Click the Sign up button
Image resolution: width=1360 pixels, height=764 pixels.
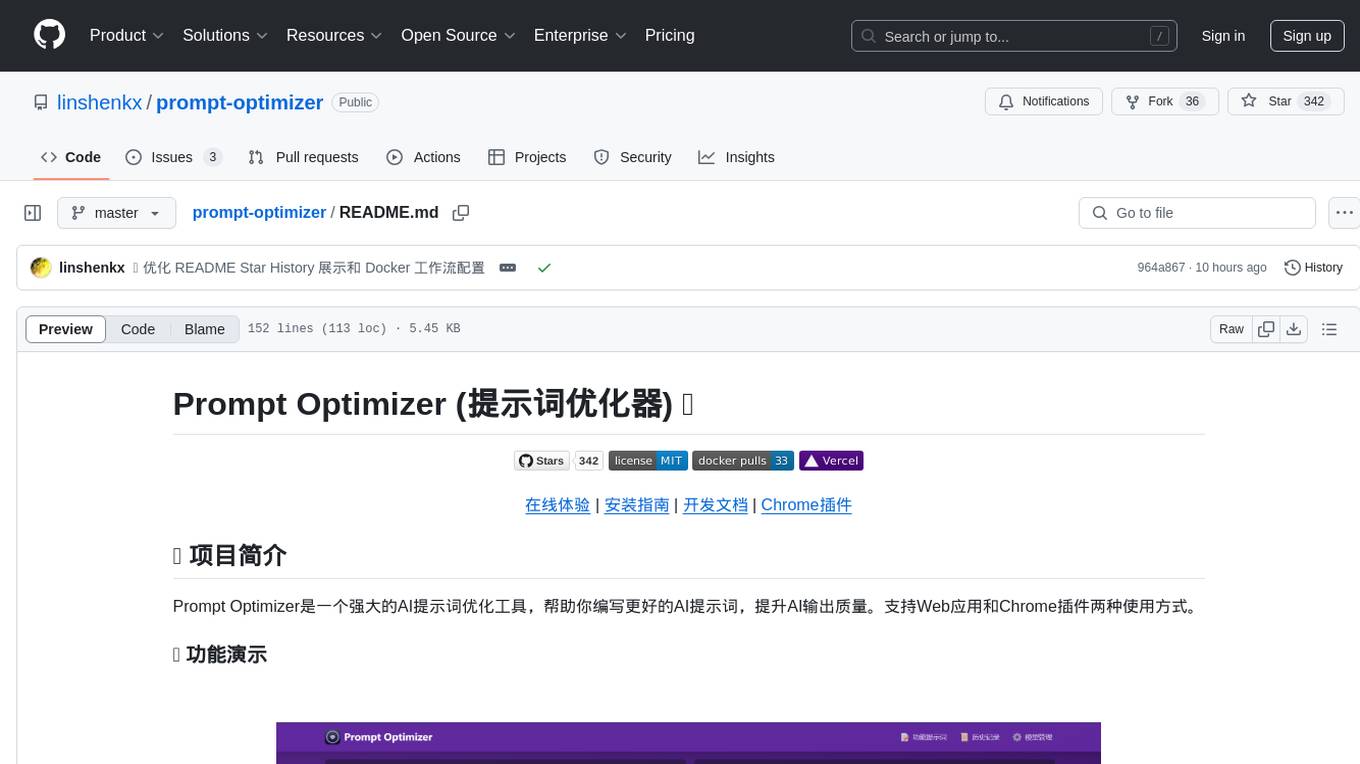[1307, 36]
